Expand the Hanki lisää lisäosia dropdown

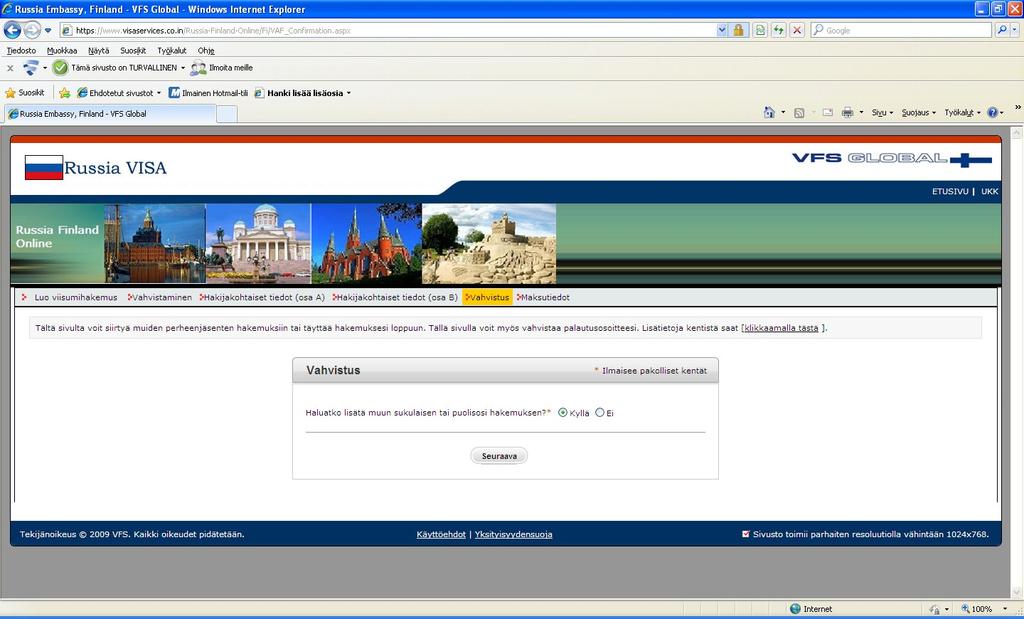pos(349,93)
